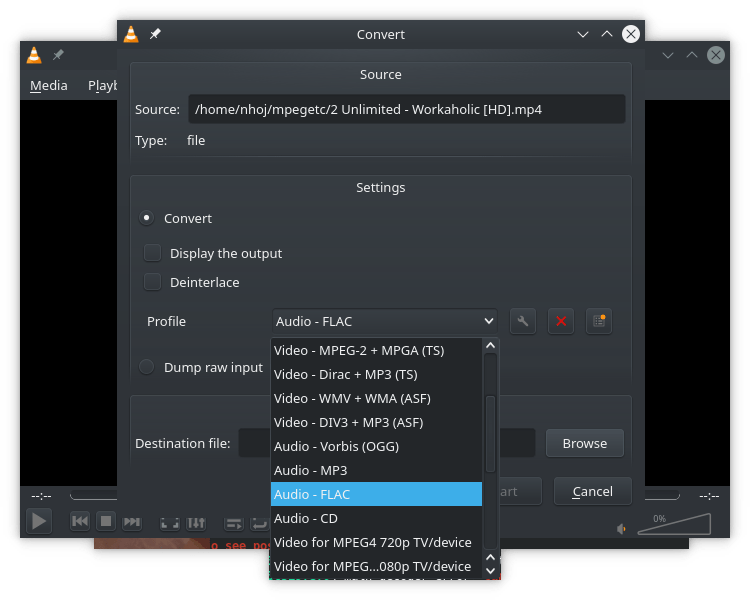Click the seek bar in VLC main window

coord(93,496)
